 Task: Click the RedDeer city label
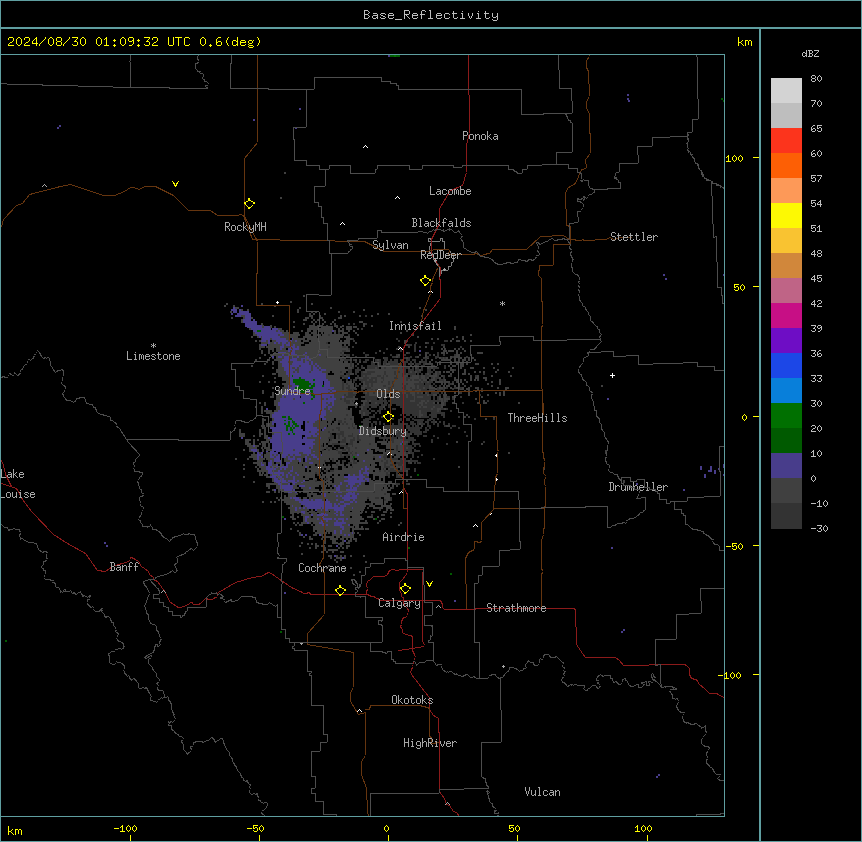[x=440, y=255]
